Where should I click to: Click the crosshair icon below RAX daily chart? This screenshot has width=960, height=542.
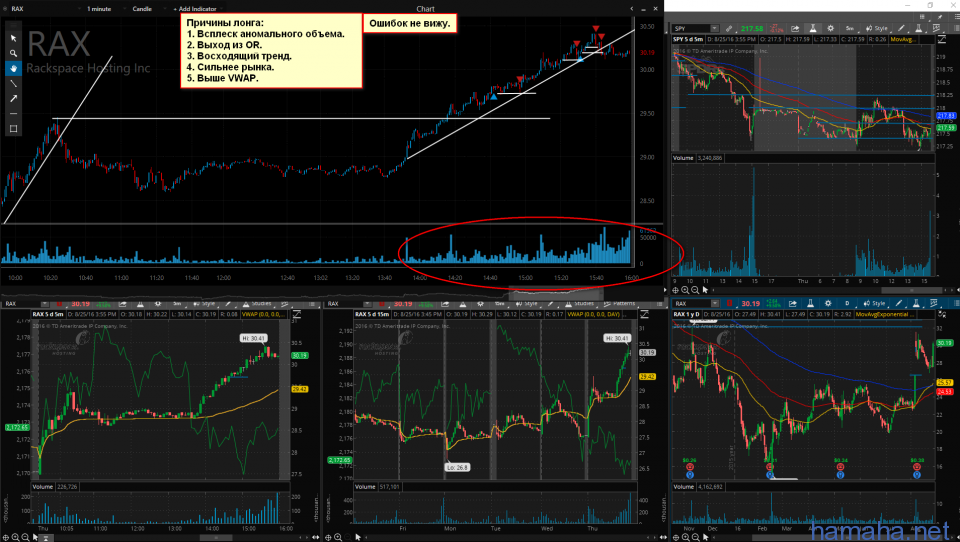676,537
